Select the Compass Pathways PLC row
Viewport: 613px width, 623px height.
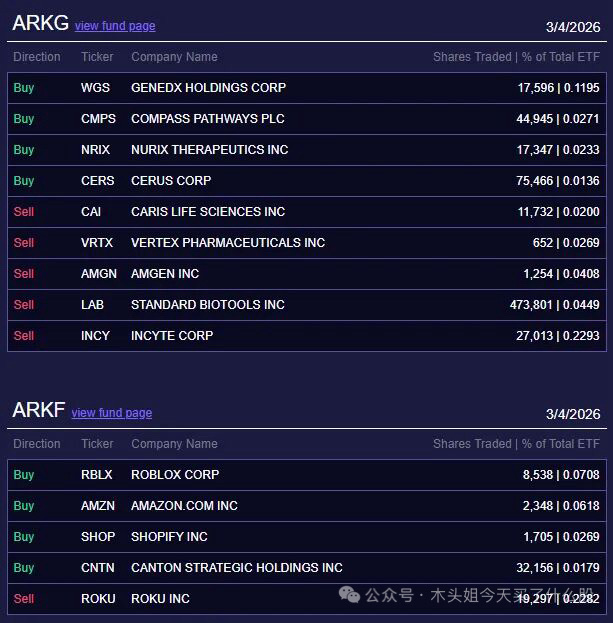click(306, 119)
